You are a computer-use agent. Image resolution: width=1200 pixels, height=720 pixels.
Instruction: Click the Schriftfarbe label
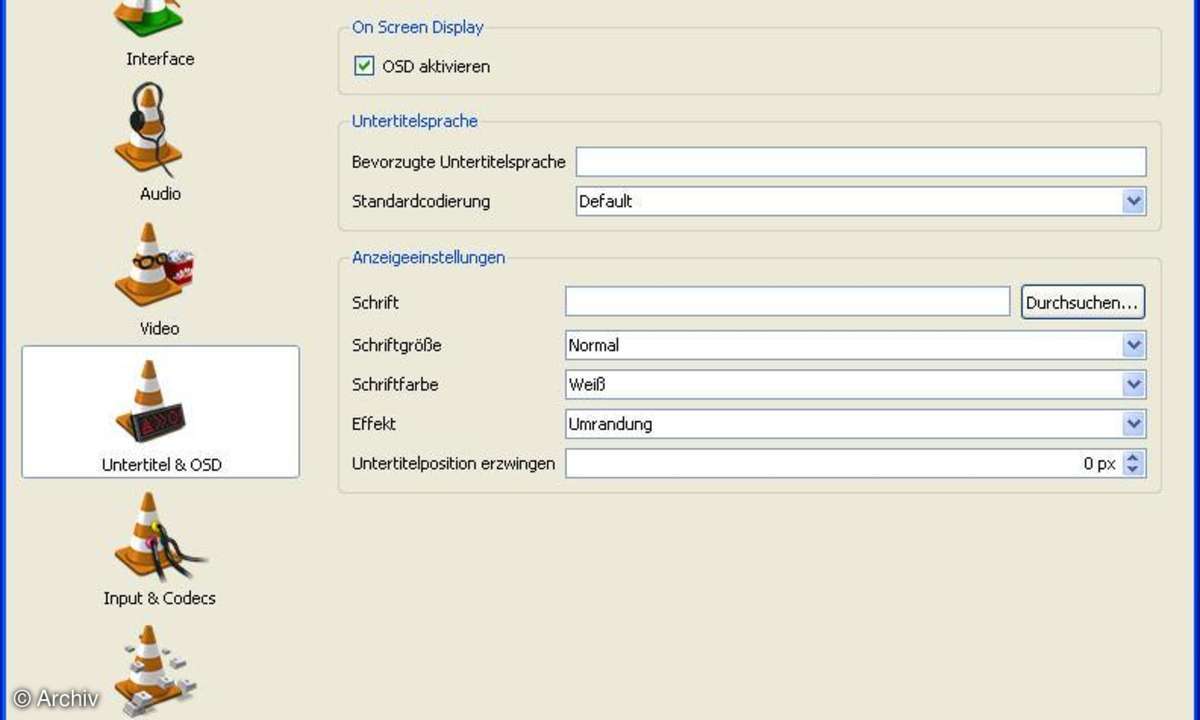pos(395,384)
